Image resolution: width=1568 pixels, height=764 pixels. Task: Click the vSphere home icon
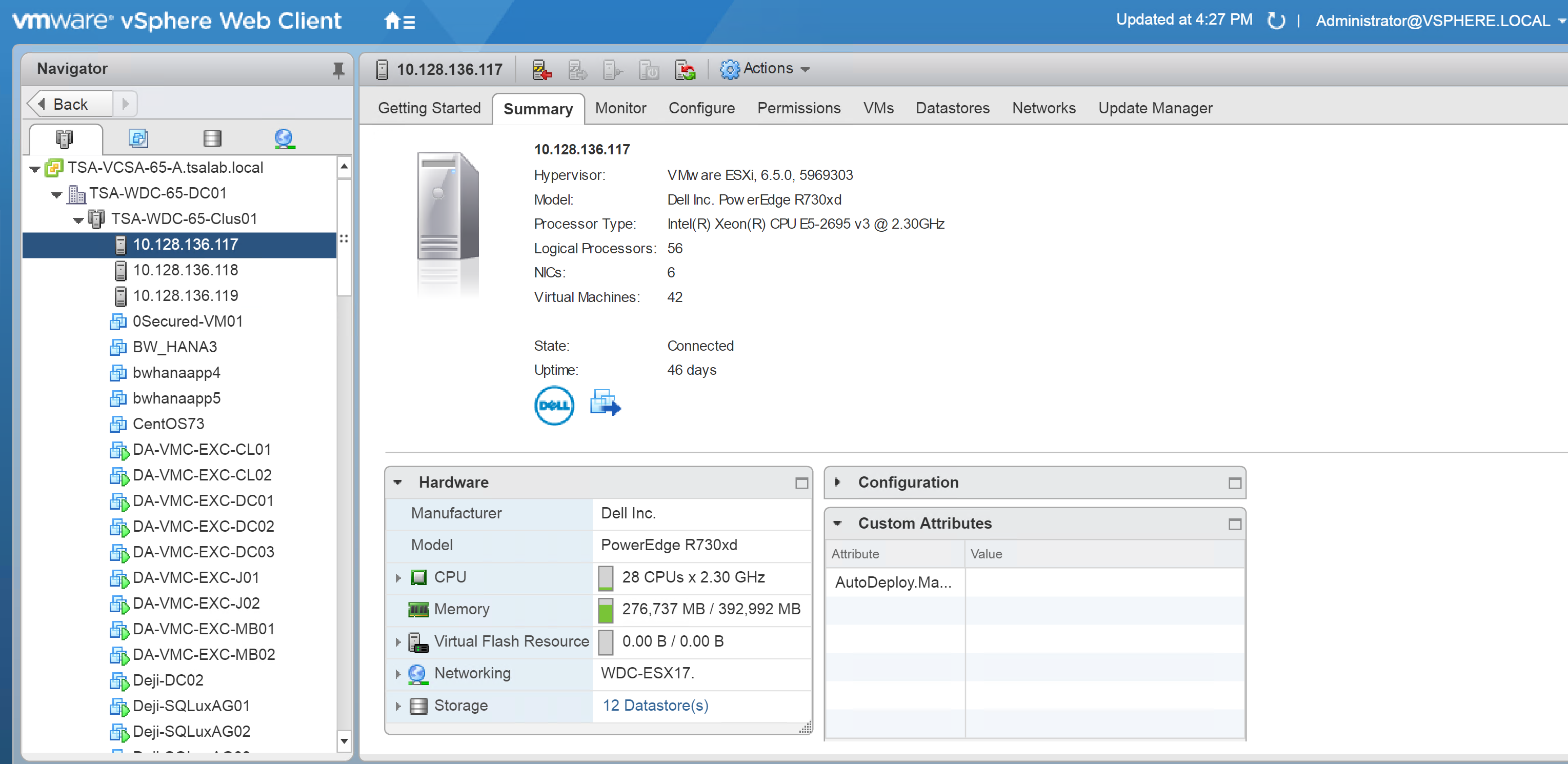390,20
